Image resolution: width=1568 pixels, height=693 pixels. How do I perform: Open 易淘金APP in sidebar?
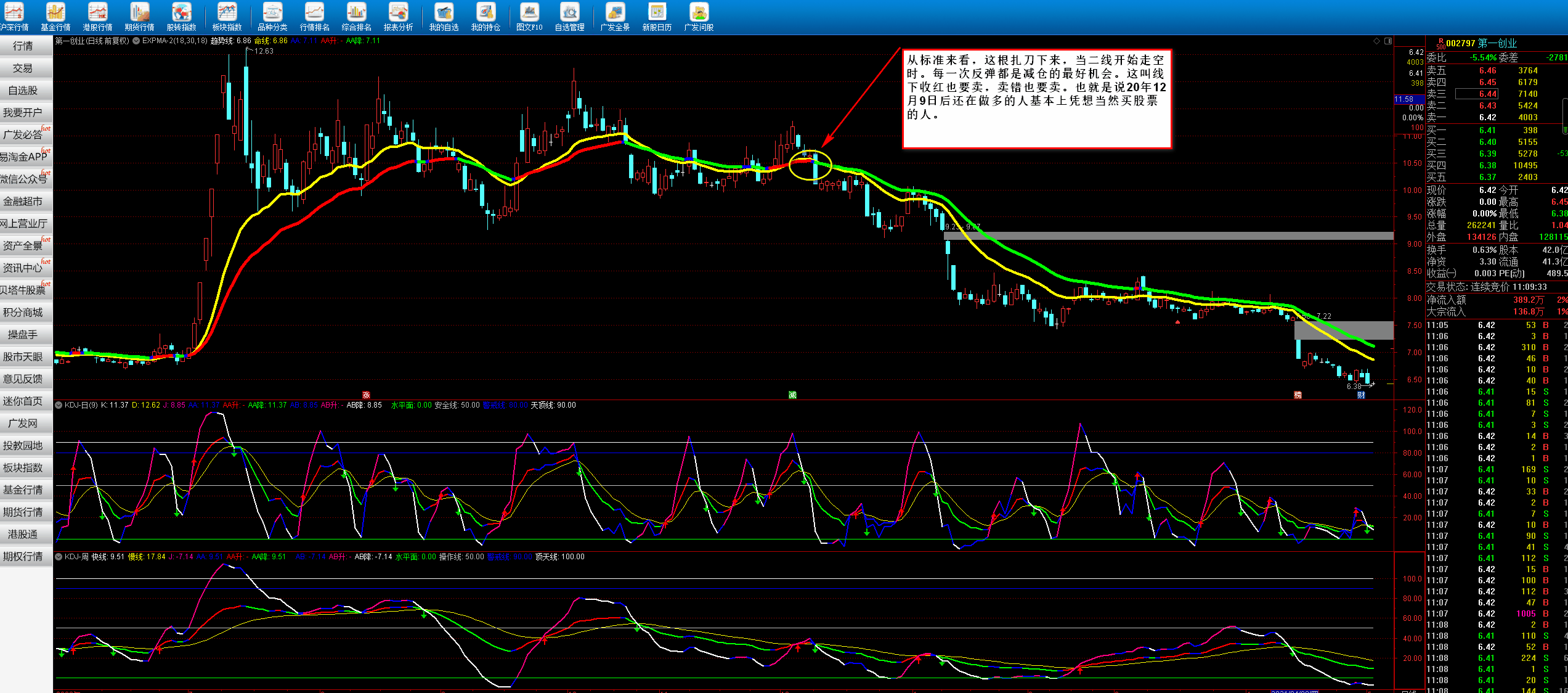(26, 157)
